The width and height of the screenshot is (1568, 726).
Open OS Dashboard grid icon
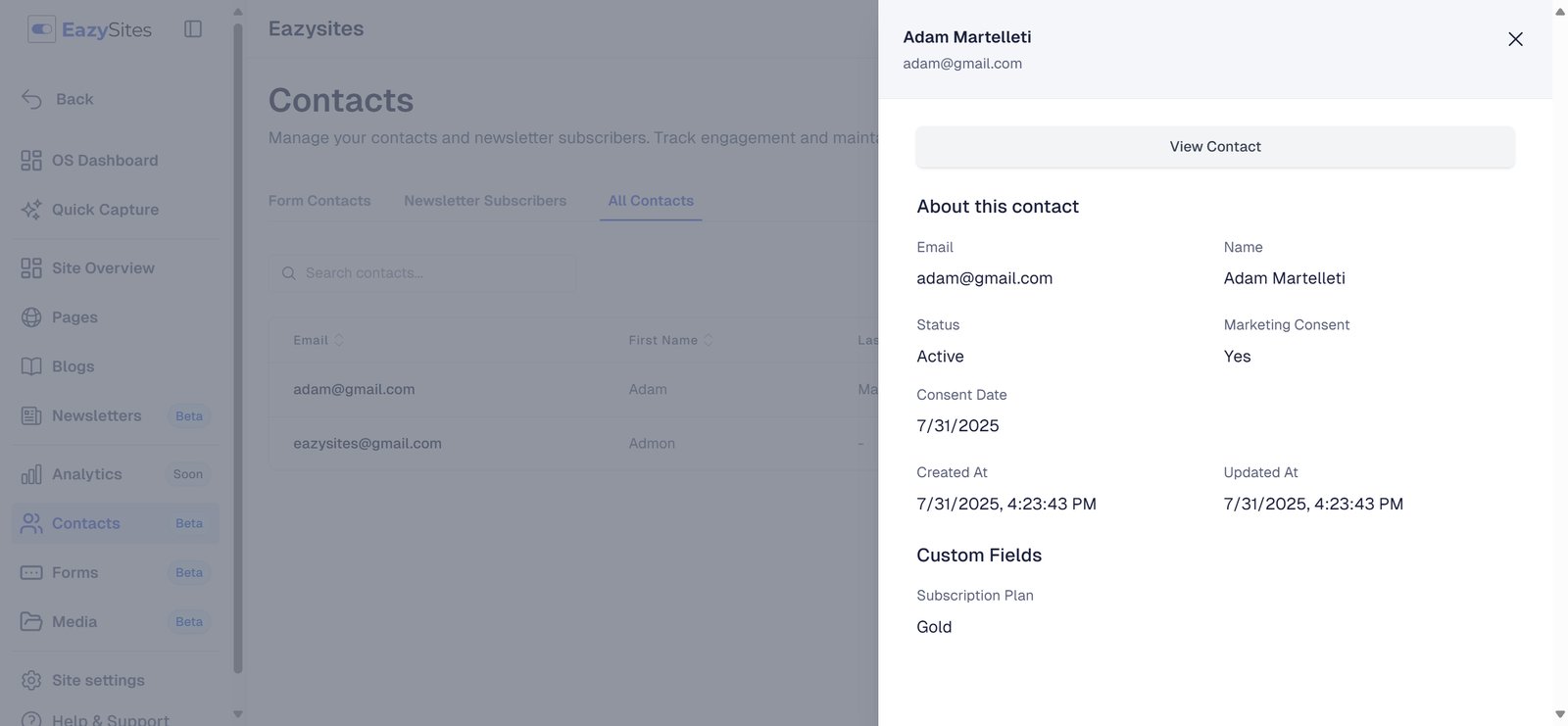coord(31,161)
